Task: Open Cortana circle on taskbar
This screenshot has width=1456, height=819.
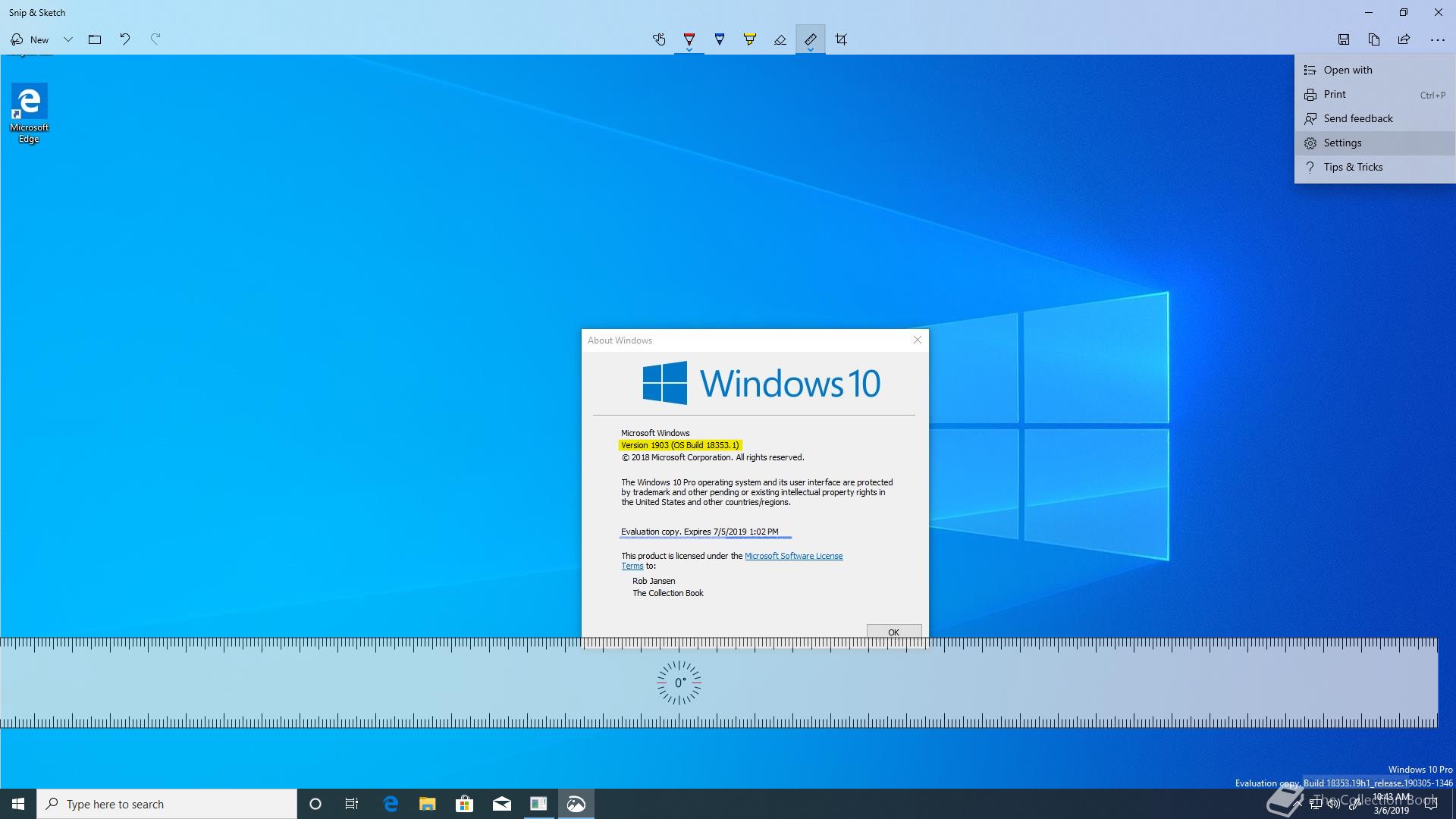Action: click(x=315, y=804)
